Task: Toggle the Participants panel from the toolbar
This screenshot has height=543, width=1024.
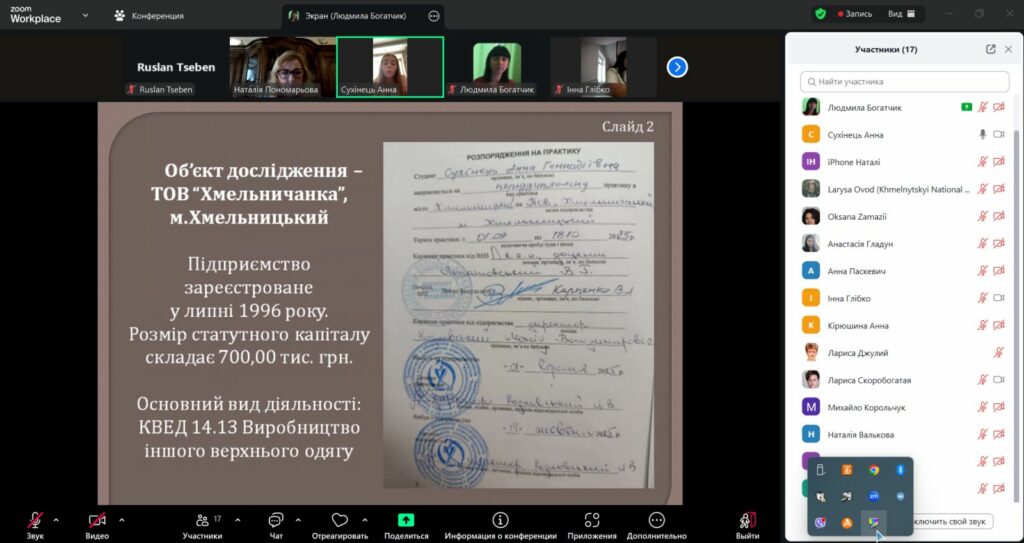Action: (201, 520)
